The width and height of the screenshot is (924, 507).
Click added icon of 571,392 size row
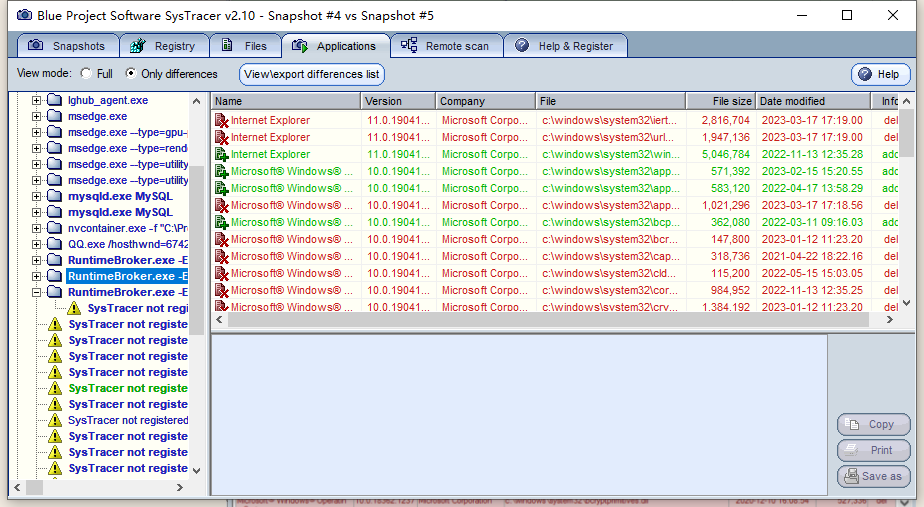[222, 172]
